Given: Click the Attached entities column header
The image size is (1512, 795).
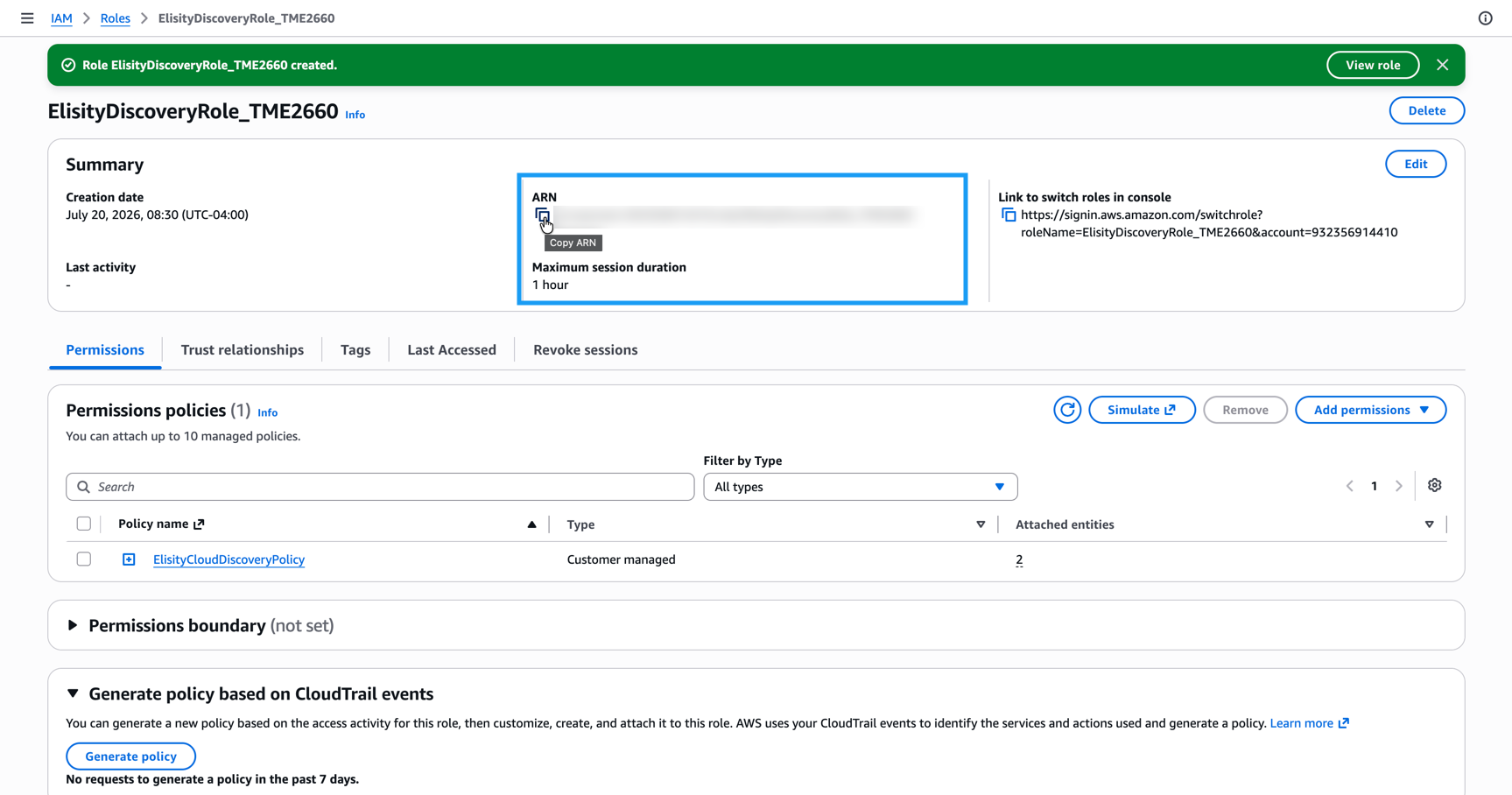Looking at the screenshot, I should tap(1065, 524).
